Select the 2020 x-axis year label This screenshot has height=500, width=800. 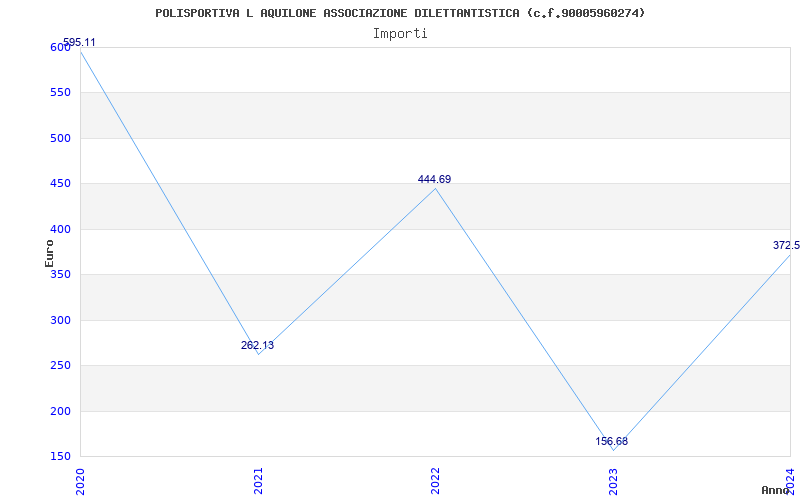tap(80, 482)
